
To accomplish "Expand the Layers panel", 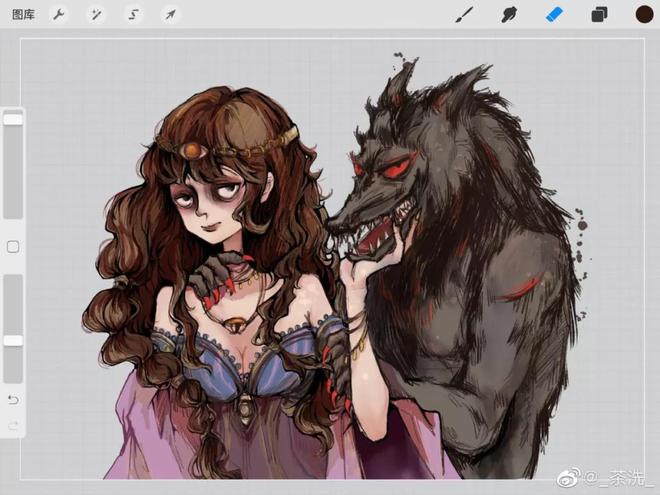I will click(599, 14).
